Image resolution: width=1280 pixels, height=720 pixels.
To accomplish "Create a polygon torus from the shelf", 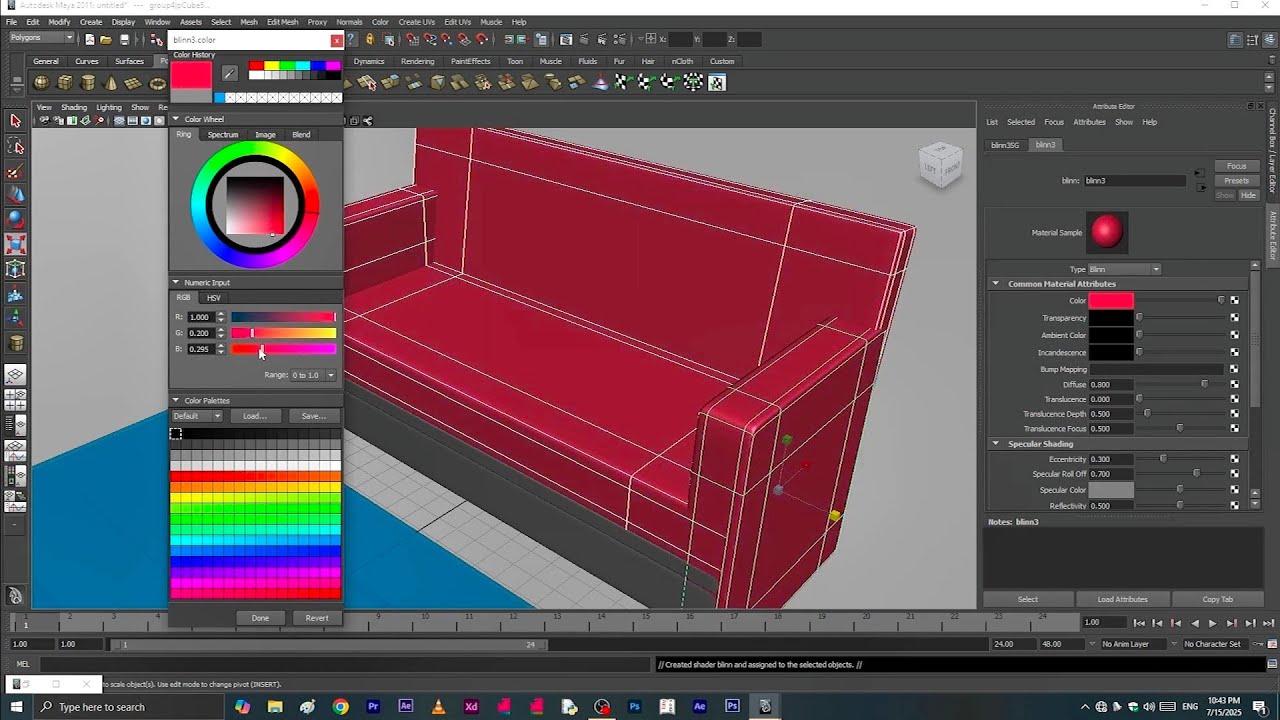I will click(157, 83).
